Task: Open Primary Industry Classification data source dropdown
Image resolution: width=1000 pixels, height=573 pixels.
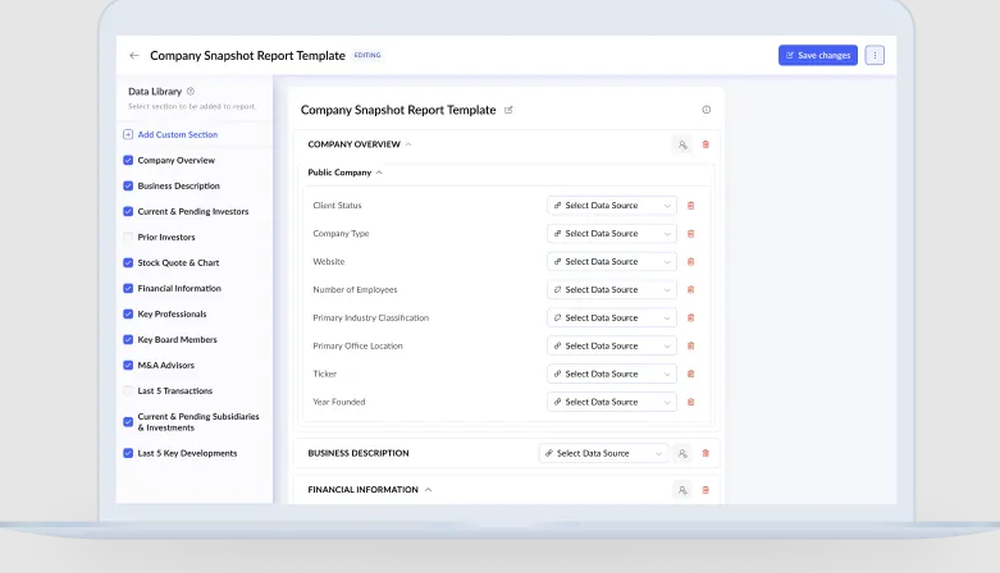Action: (612, 318)
